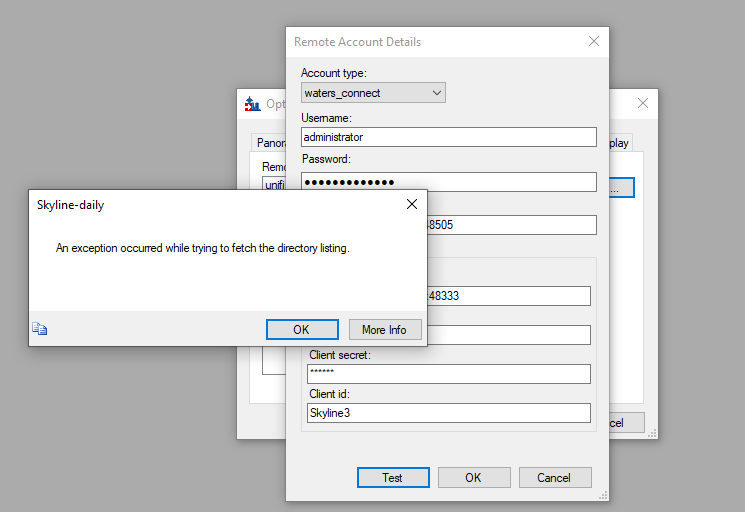Click the Test button for account

(393, 478)
